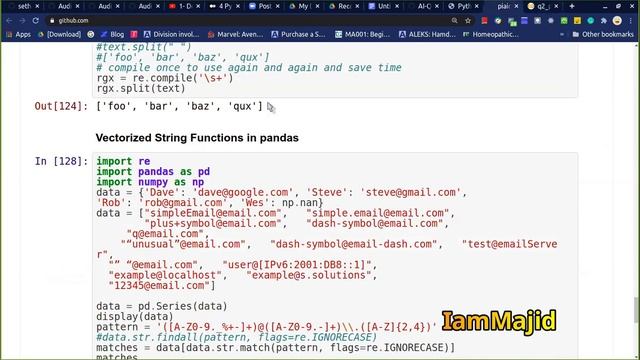The image size is (640, 360).
Task: Click the "['foo', 'bar', 'baz', 'qux']" output
Action: [x=180, y=106]
